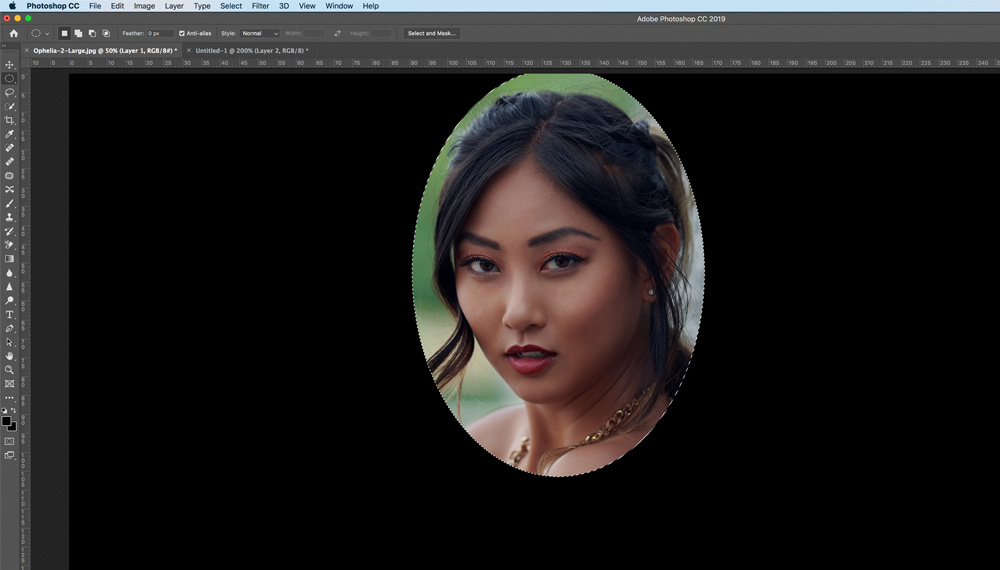This screenshot has width=1000, height=570.
Task: Select the Elliptical Marquee tool in toolbox
Action: click(10, 78)
